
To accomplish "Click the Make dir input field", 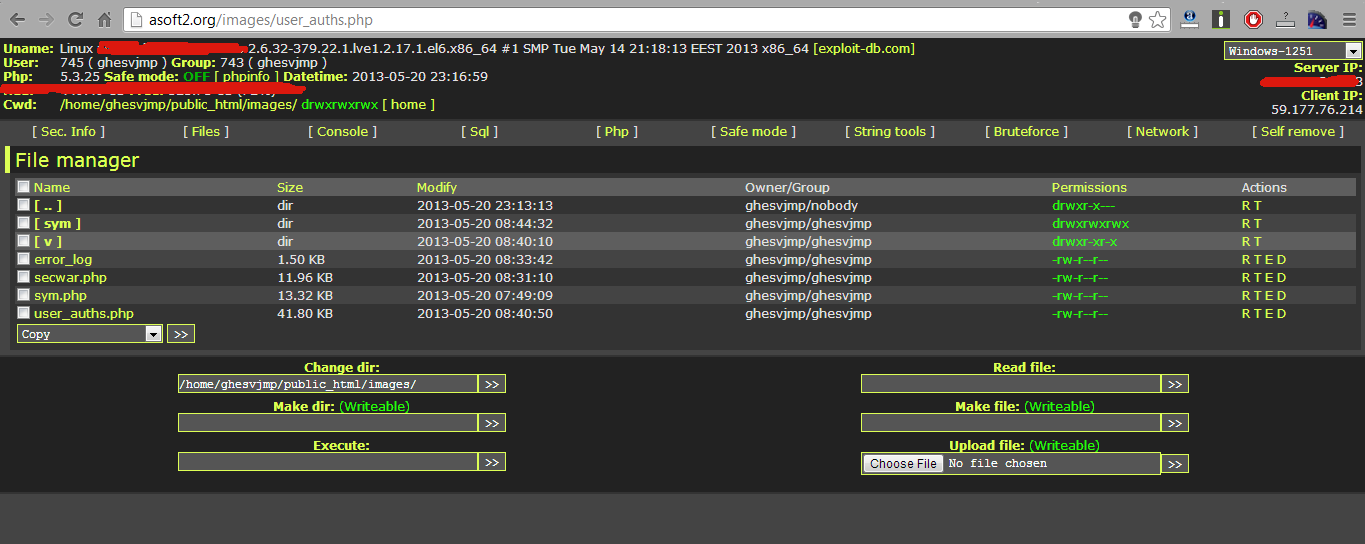I will coord(327,423).
